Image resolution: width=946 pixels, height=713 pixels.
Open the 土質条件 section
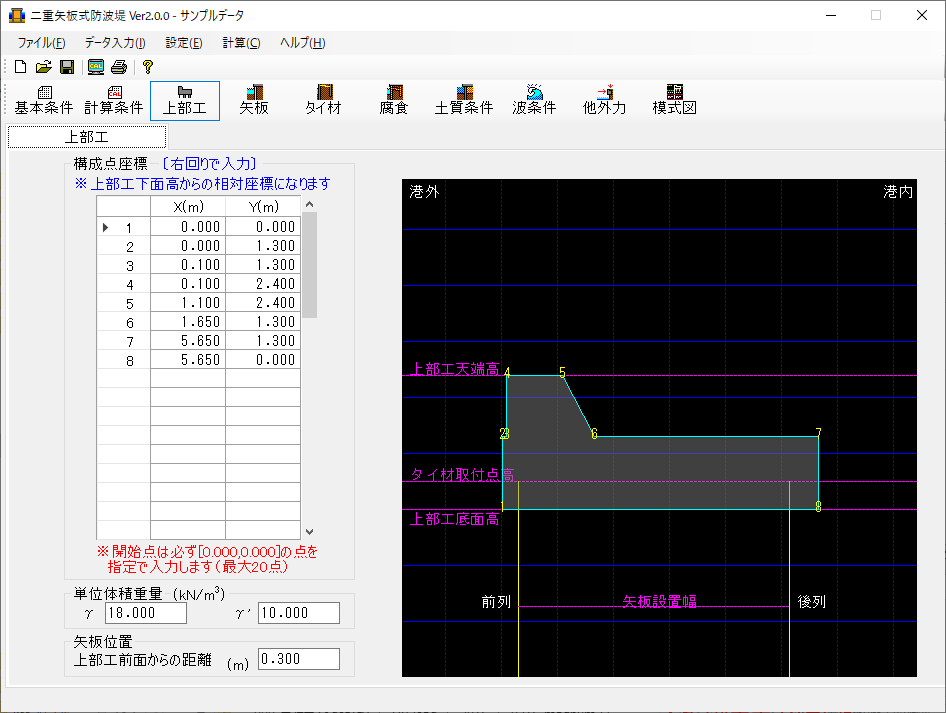[464, 101]
